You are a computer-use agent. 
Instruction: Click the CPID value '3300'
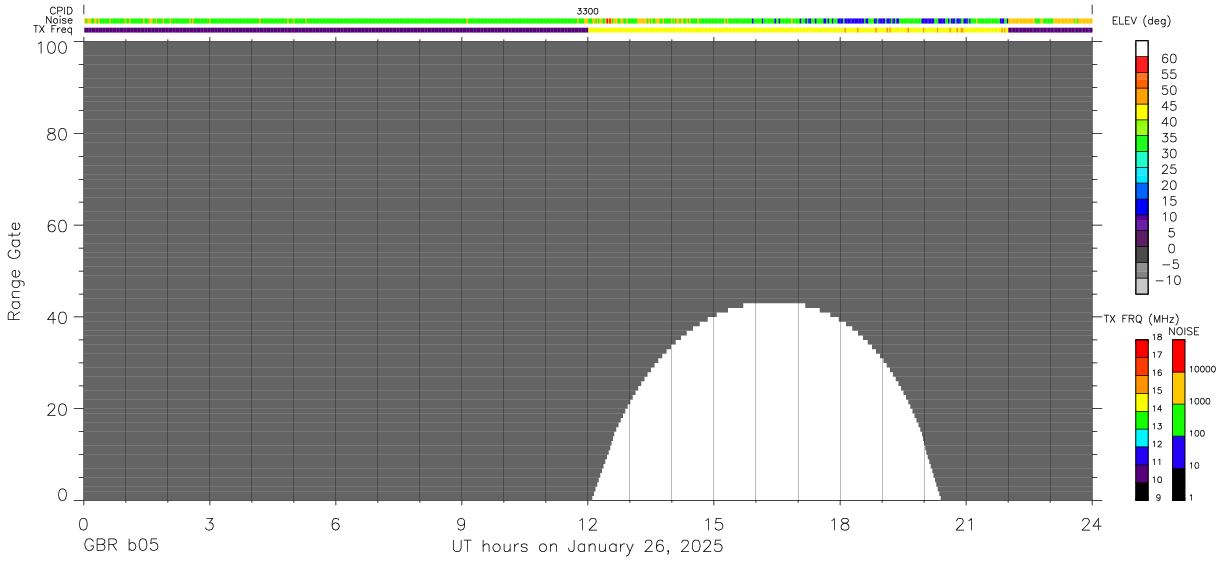588,11
